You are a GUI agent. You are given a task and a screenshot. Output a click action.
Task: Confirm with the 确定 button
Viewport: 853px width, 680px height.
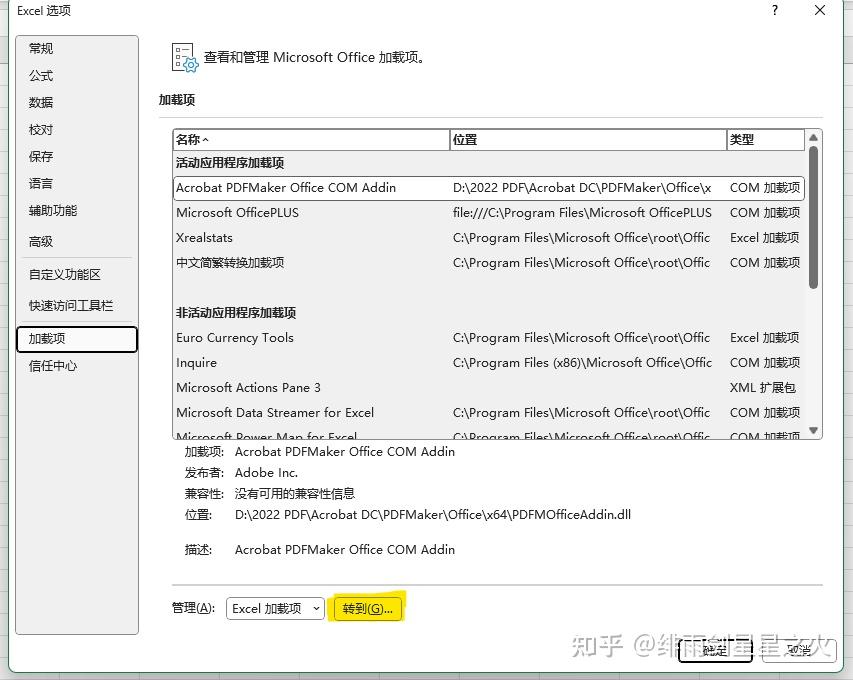715,650
